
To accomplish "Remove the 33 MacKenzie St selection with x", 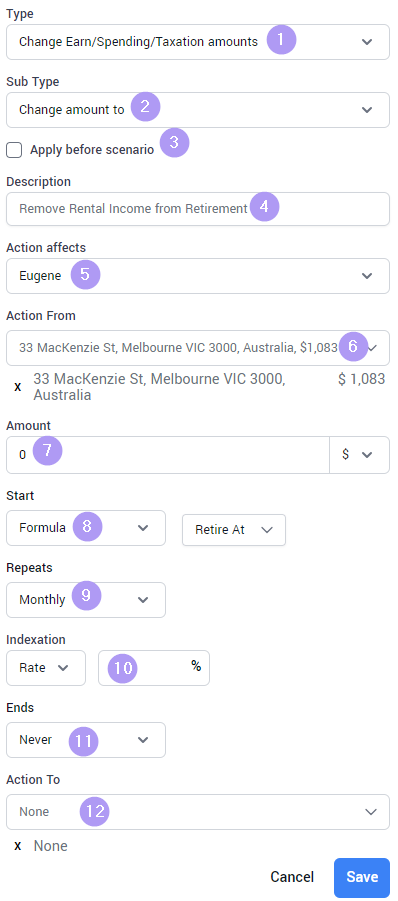I will pos(18,387).
